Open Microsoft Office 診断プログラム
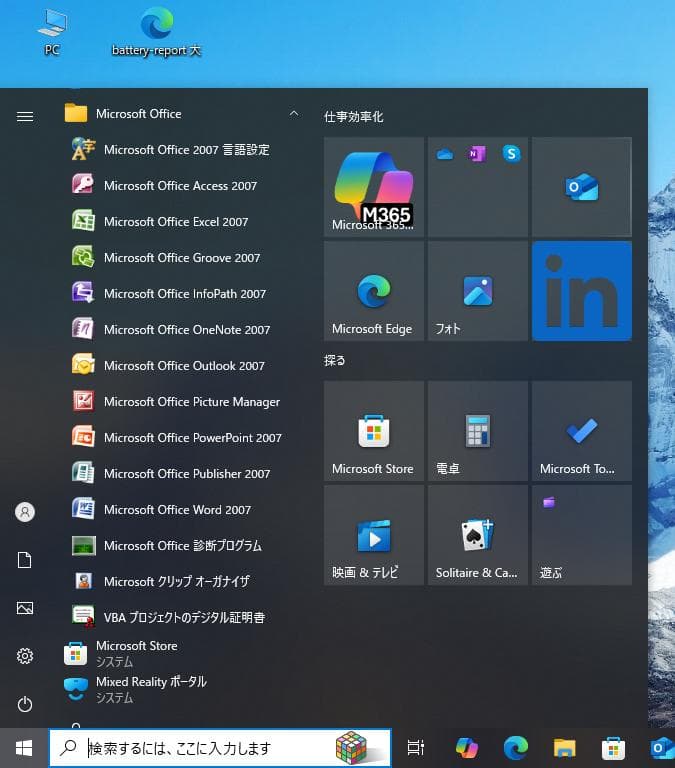675x768 pixels. tap(181, 546)
